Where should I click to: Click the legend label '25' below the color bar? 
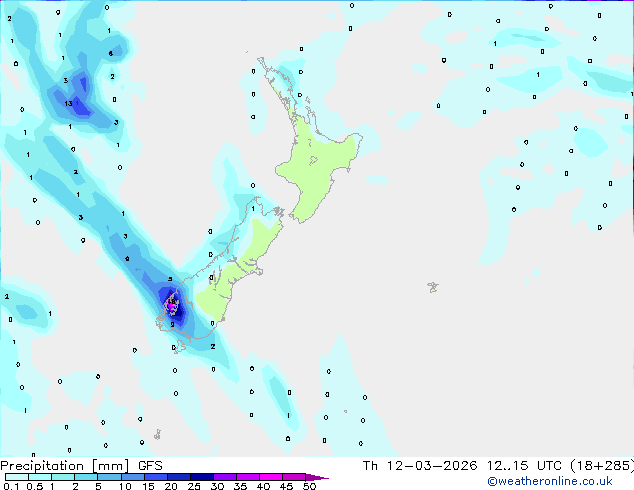coord(194,486)
